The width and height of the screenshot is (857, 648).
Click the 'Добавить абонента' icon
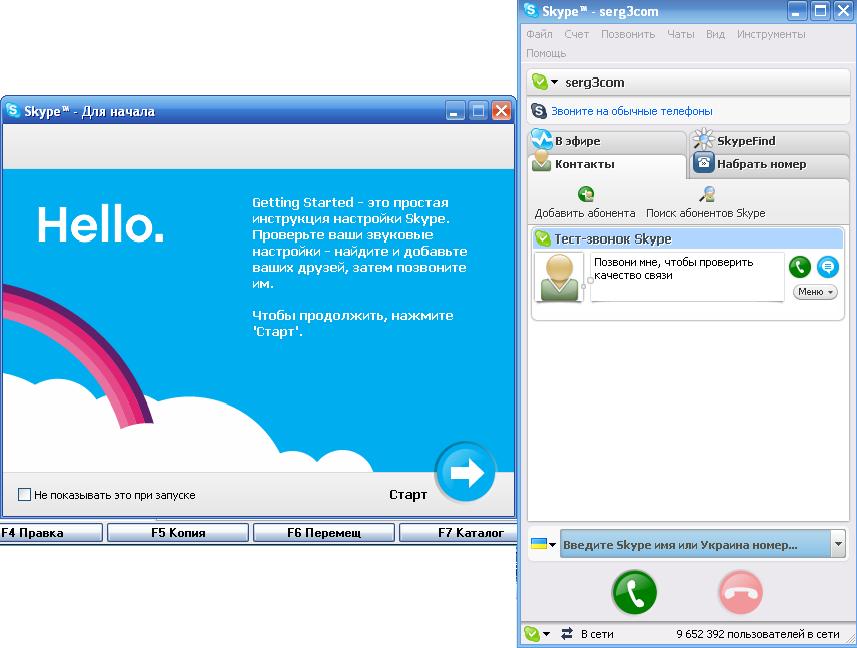pyautogui.click(x=586, y=194)
